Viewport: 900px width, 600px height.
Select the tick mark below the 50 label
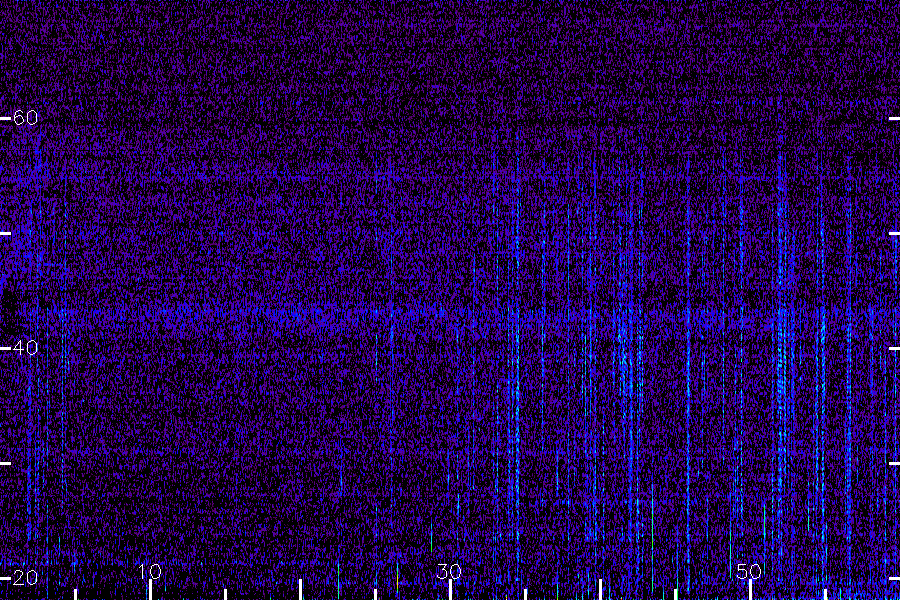coord(750,590)
